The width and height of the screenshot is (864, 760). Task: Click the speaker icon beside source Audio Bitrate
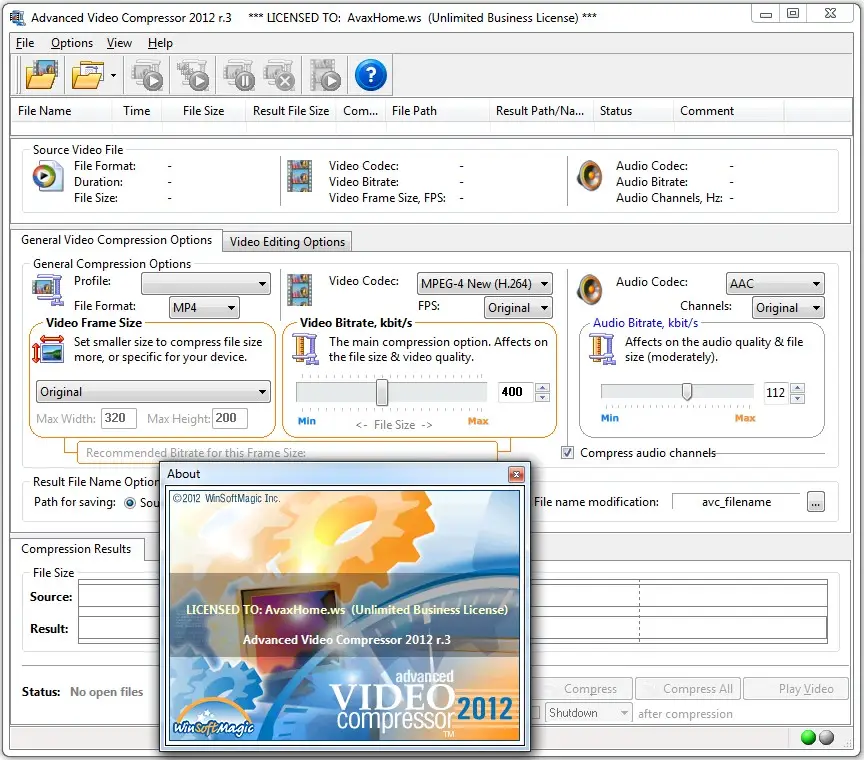590,176
